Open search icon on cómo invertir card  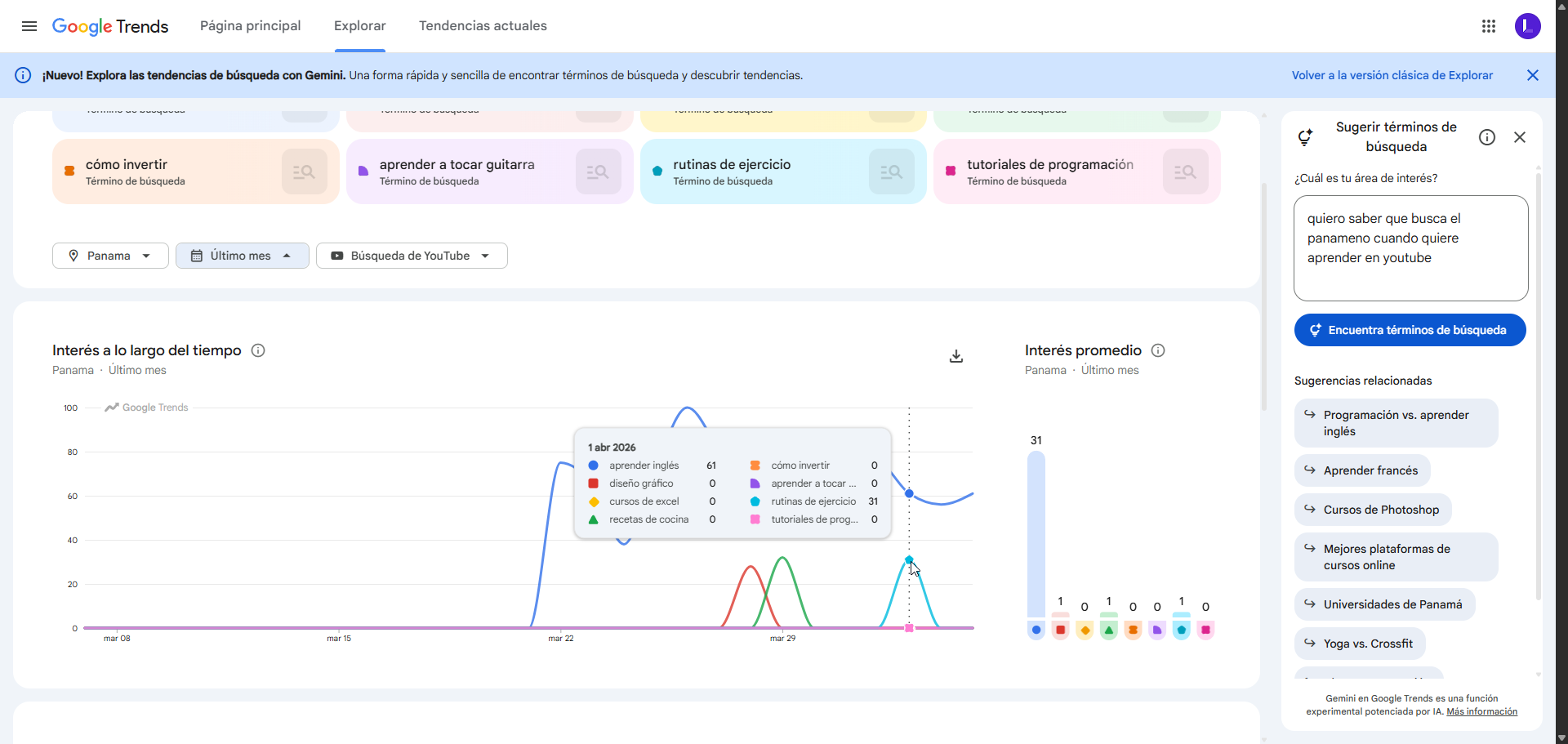[305, 172]
